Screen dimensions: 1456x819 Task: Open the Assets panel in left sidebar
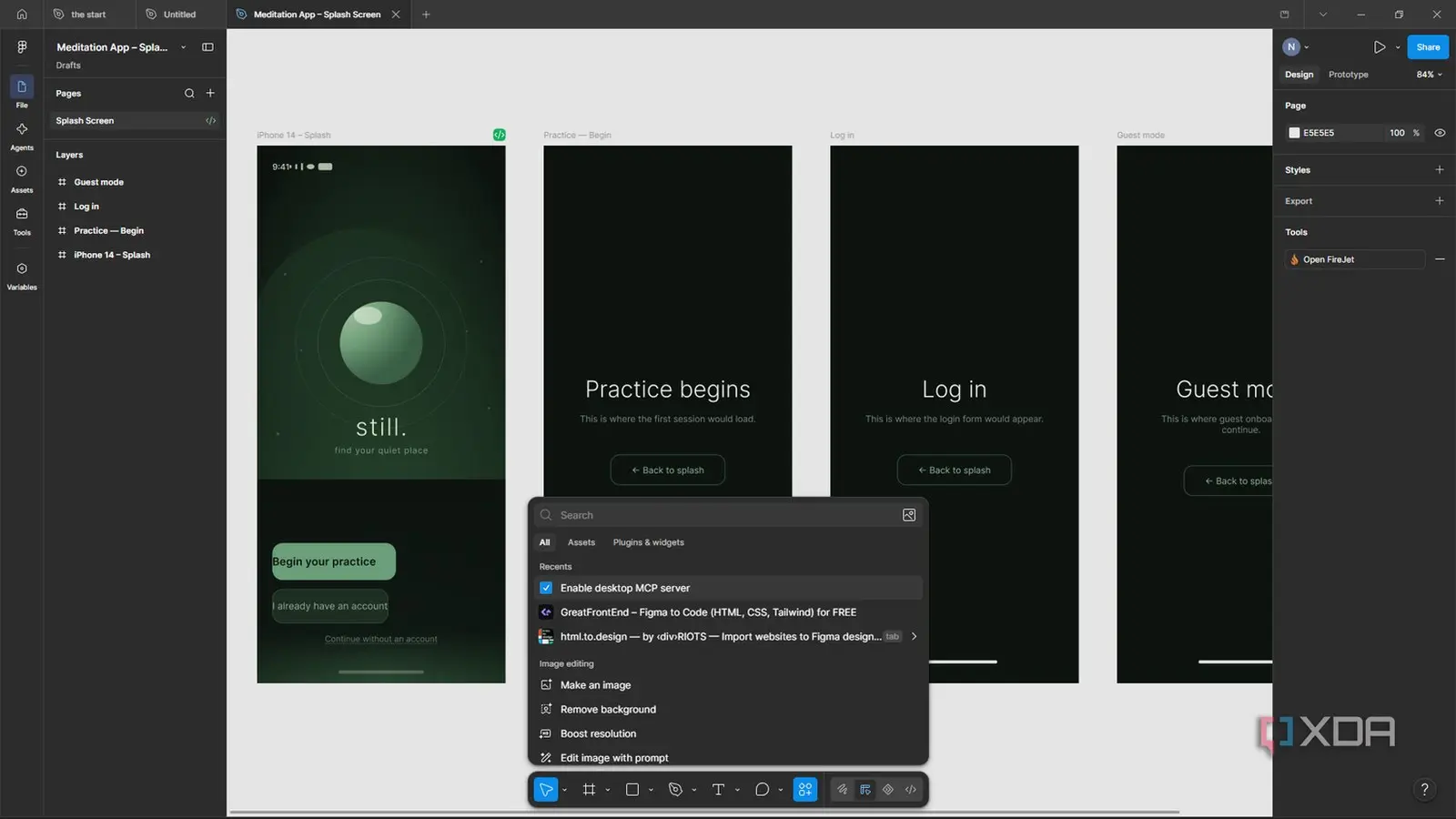(22, 177)
